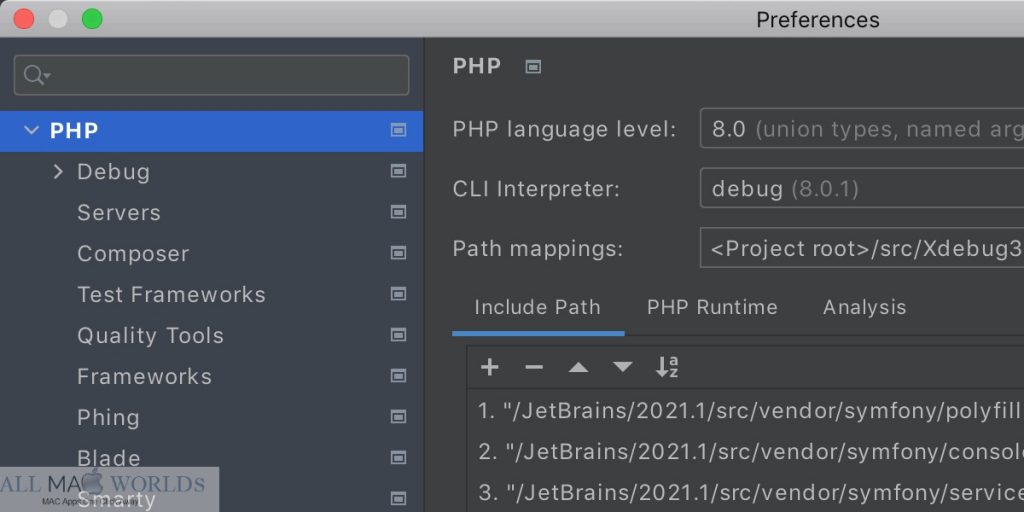Collapse the PHP settings tree node
The image size is (1024, 512).
[x=31, y=131]
